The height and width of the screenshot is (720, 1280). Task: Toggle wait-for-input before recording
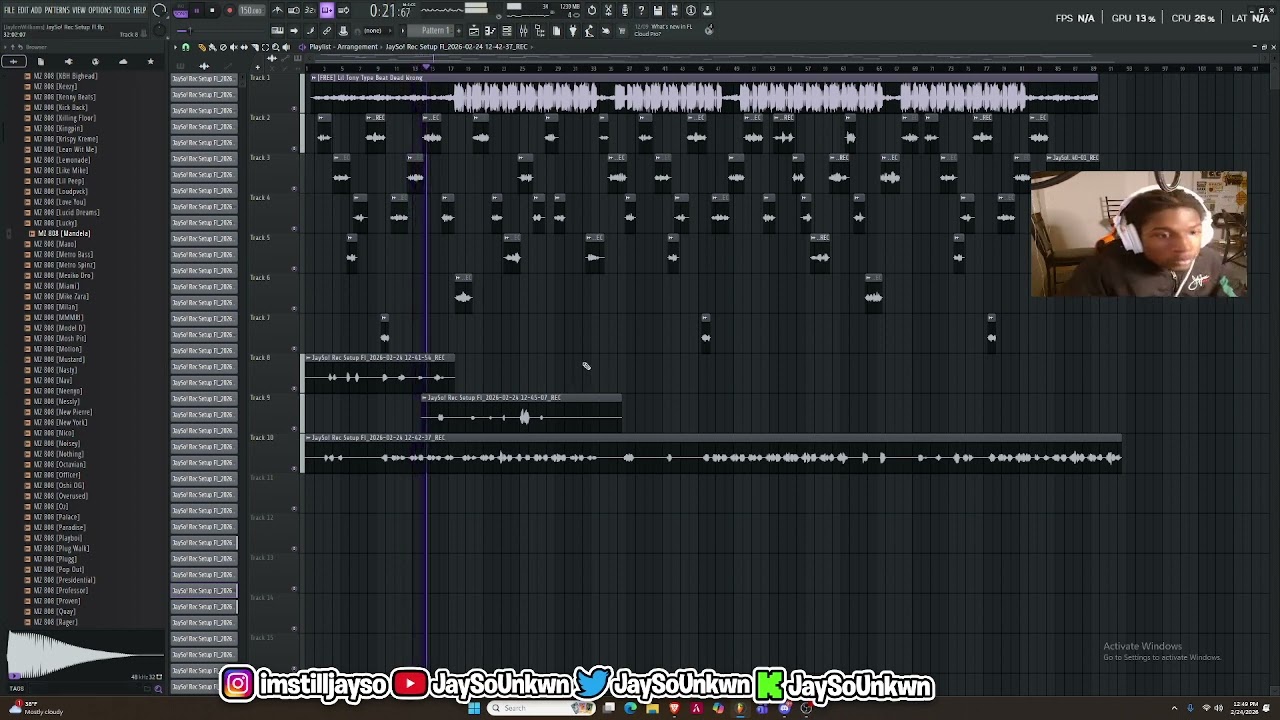pos(294,10)
